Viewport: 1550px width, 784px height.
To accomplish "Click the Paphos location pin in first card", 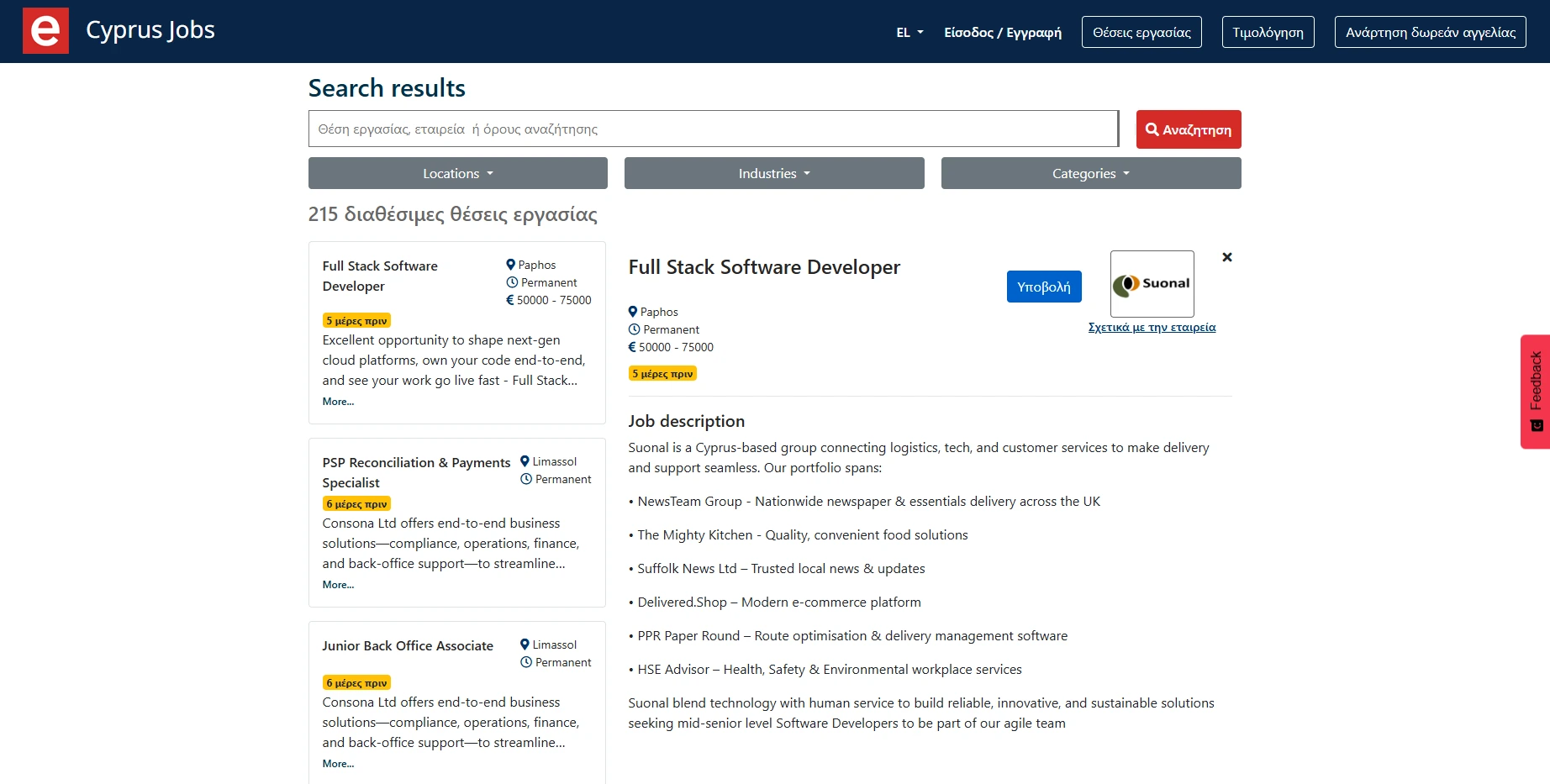I will tap(510, 265).
